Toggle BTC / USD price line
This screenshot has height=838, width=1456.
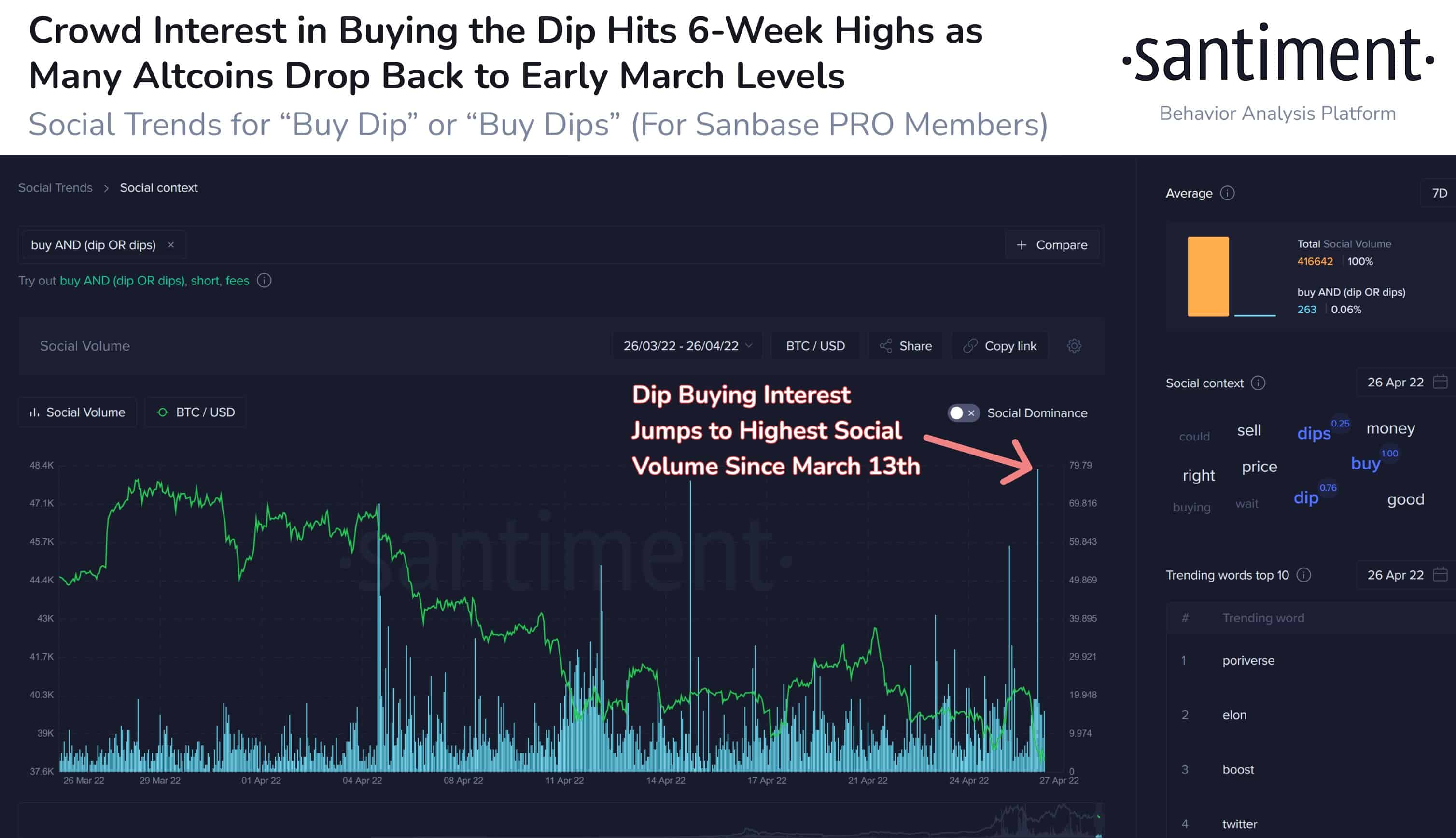196,412
